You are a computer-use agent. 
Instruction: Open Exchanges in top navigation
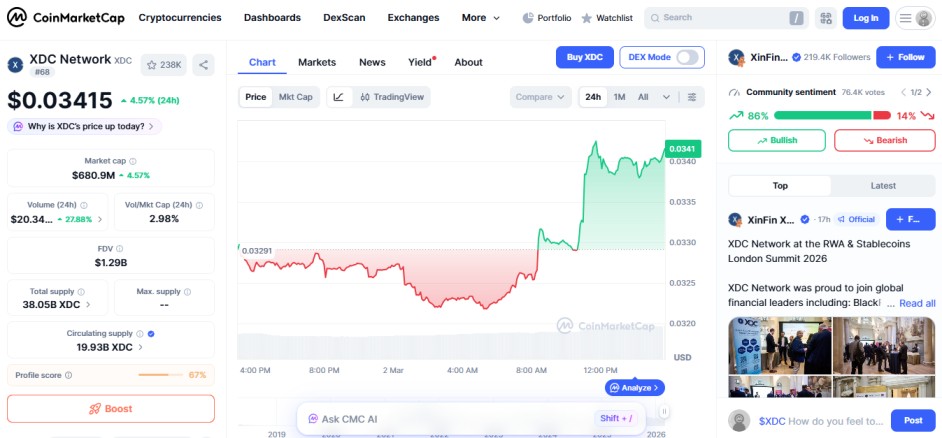413,18
